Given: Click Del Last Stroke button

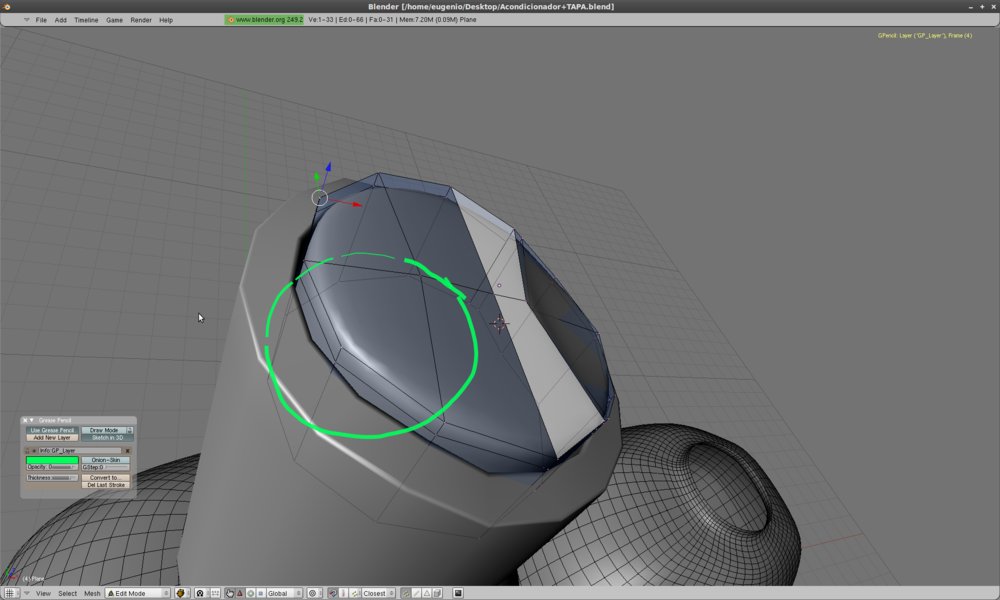Looking at the screenshot, I should tap(106, 485).
